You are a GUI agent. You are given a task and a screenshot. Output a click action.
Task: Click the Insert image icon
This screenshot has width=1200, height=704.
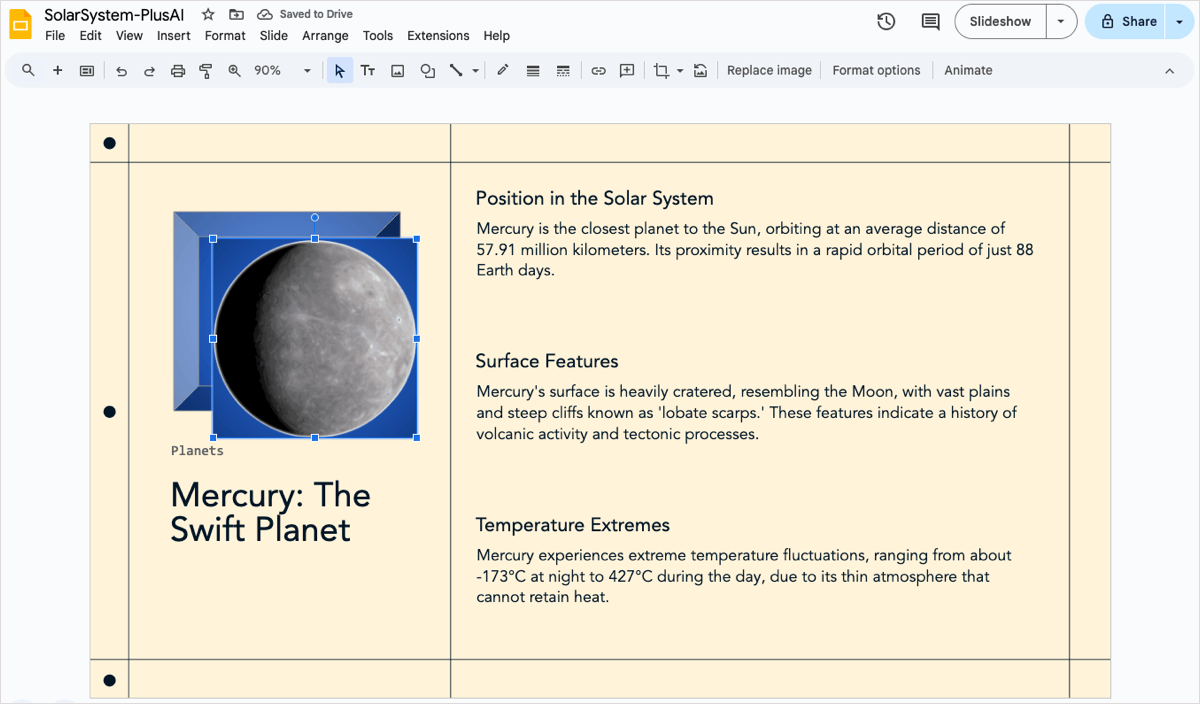397,70
